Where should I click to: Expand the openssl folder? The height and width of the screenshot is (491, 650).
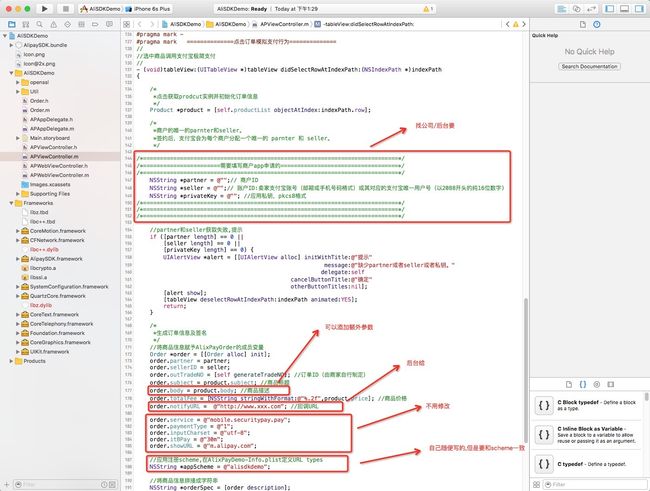click(18, 82)
